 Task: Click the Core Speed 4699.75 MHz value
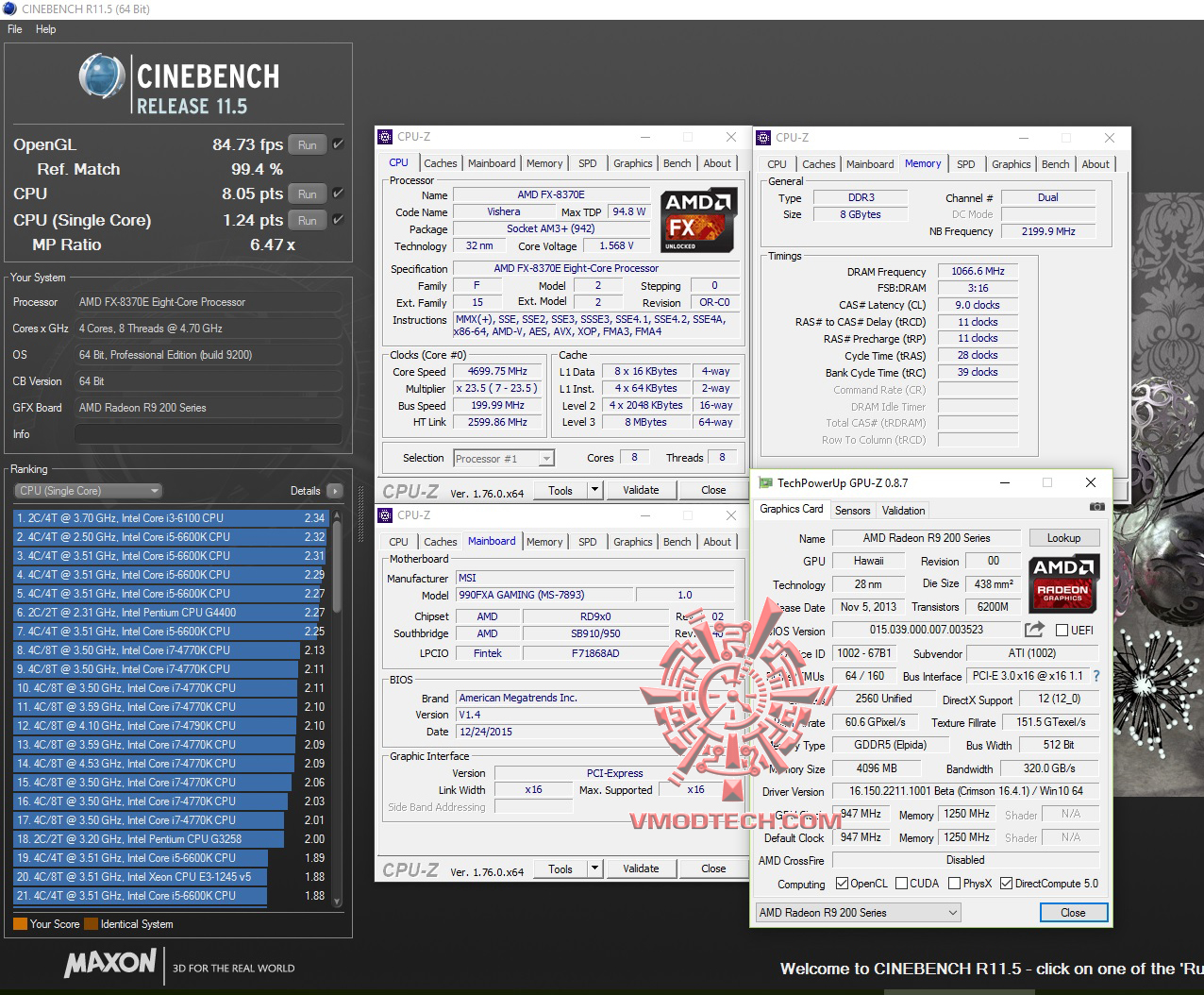497,371
